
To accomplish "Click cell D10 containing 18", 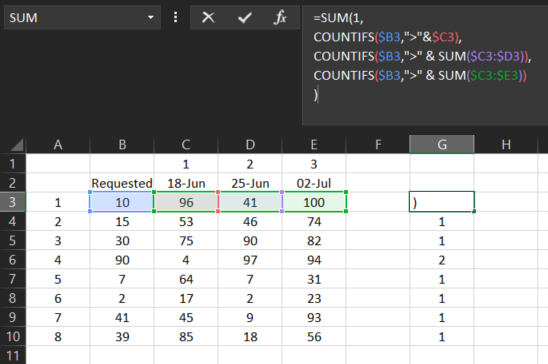I will point(250,336).
